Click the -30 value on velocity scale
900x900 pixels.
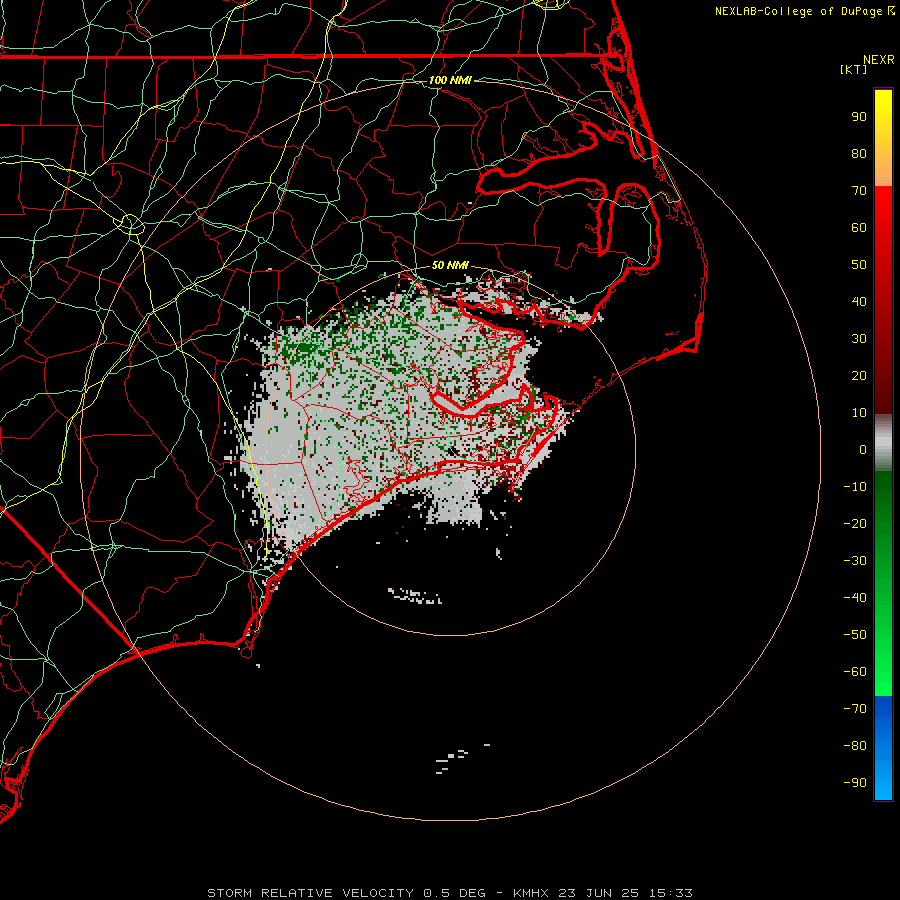coord(855,561)
